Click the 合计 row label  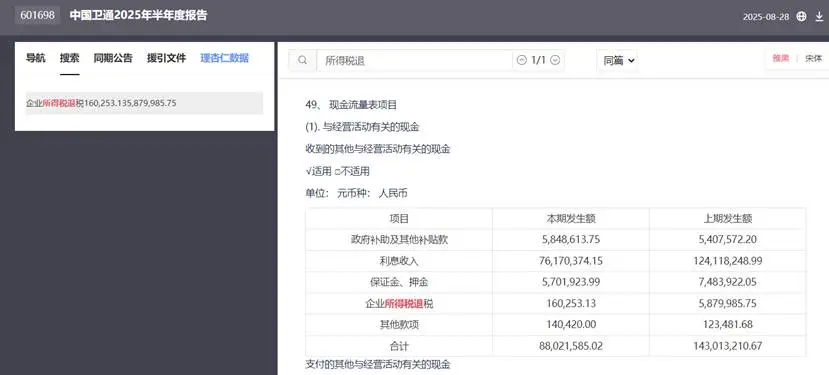pyautogui.click(x=399, y=346)
